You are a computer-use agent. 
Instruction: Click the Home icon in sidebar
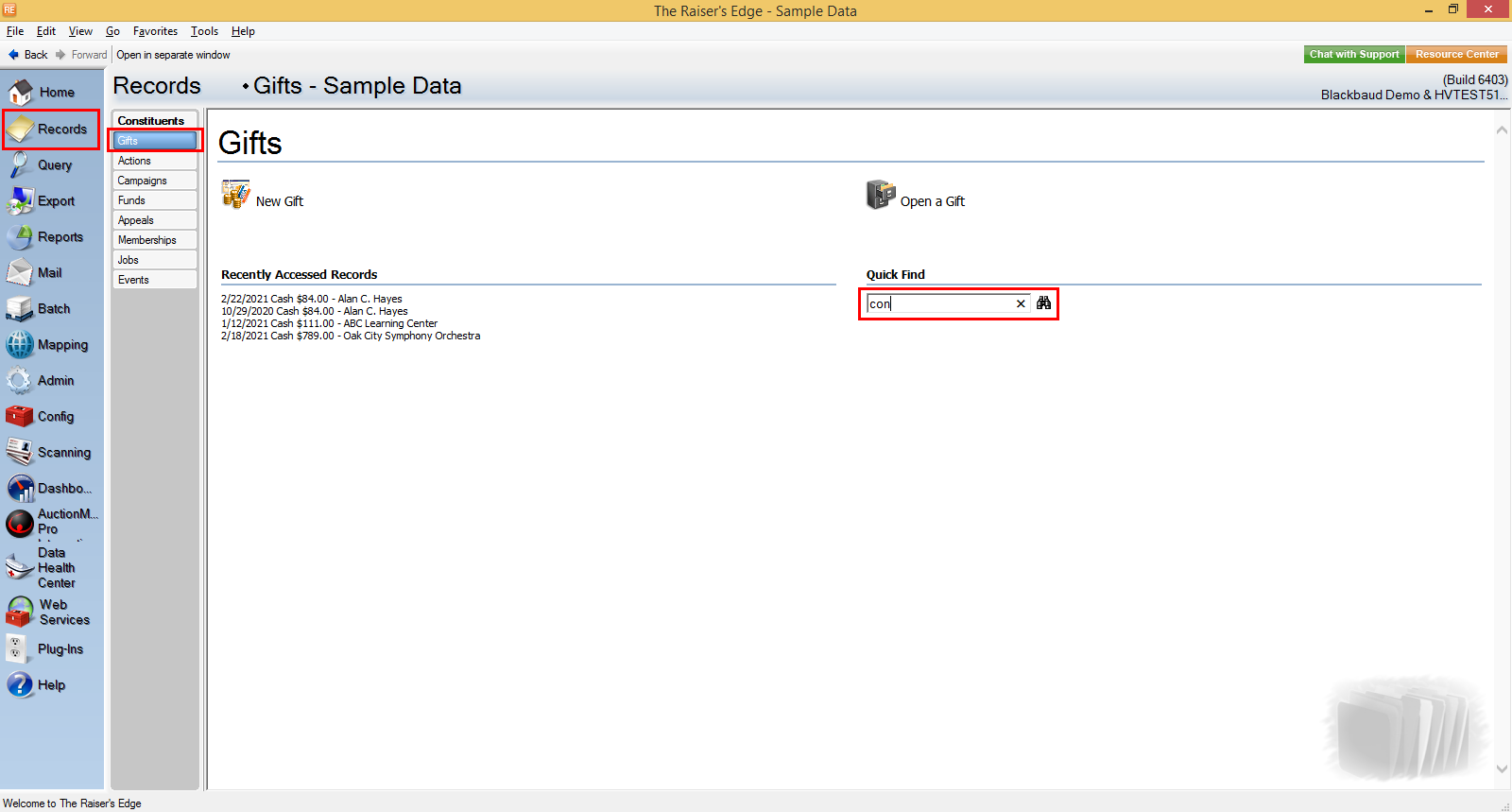point(20,92)
